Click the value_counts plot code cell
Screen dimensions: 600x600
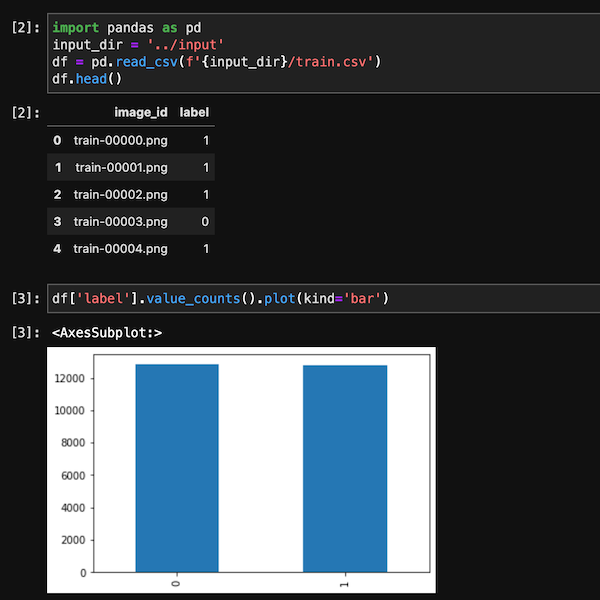coord(323,298)
